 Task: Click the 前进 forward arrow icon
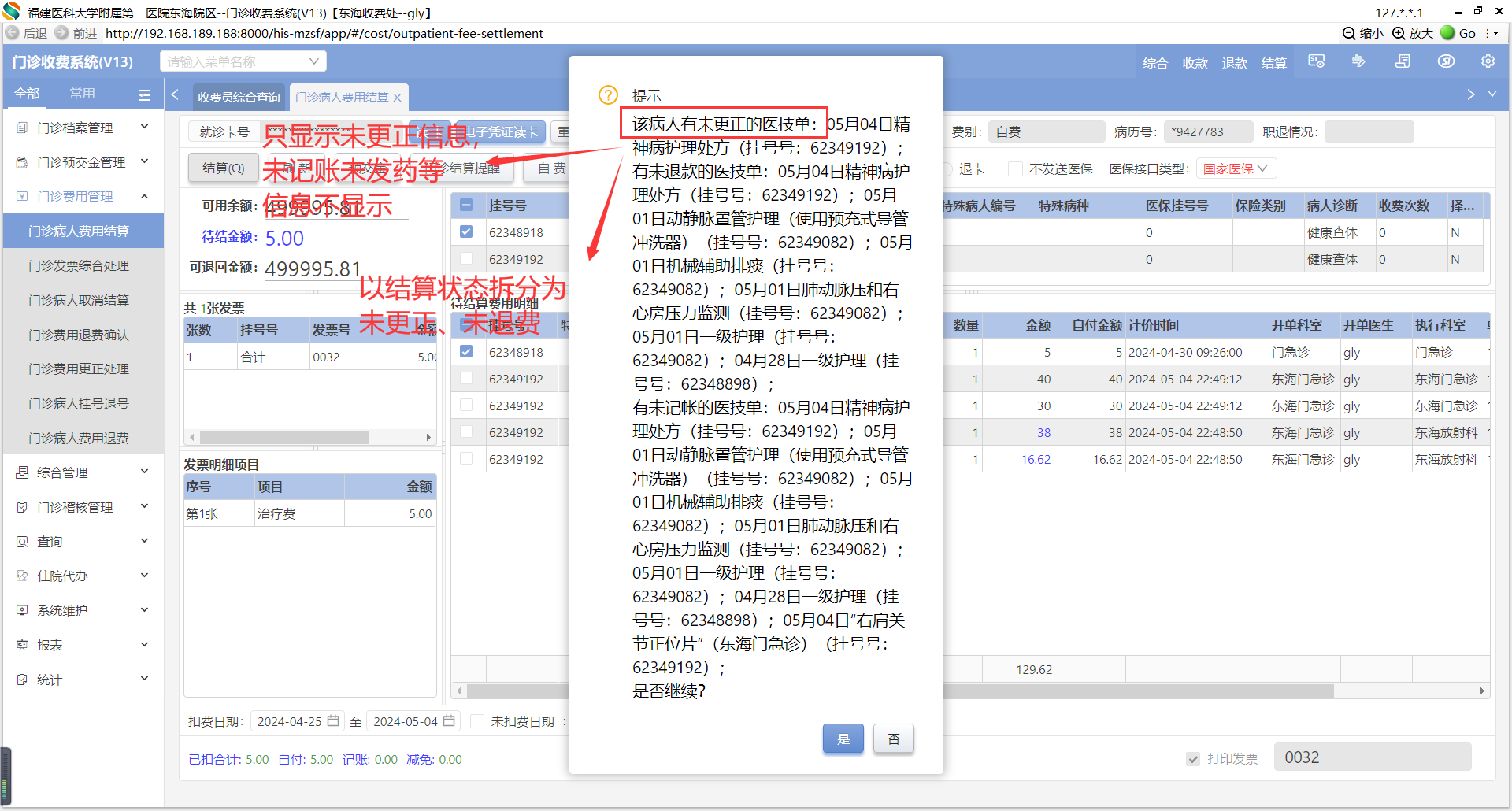pos(61,33)
